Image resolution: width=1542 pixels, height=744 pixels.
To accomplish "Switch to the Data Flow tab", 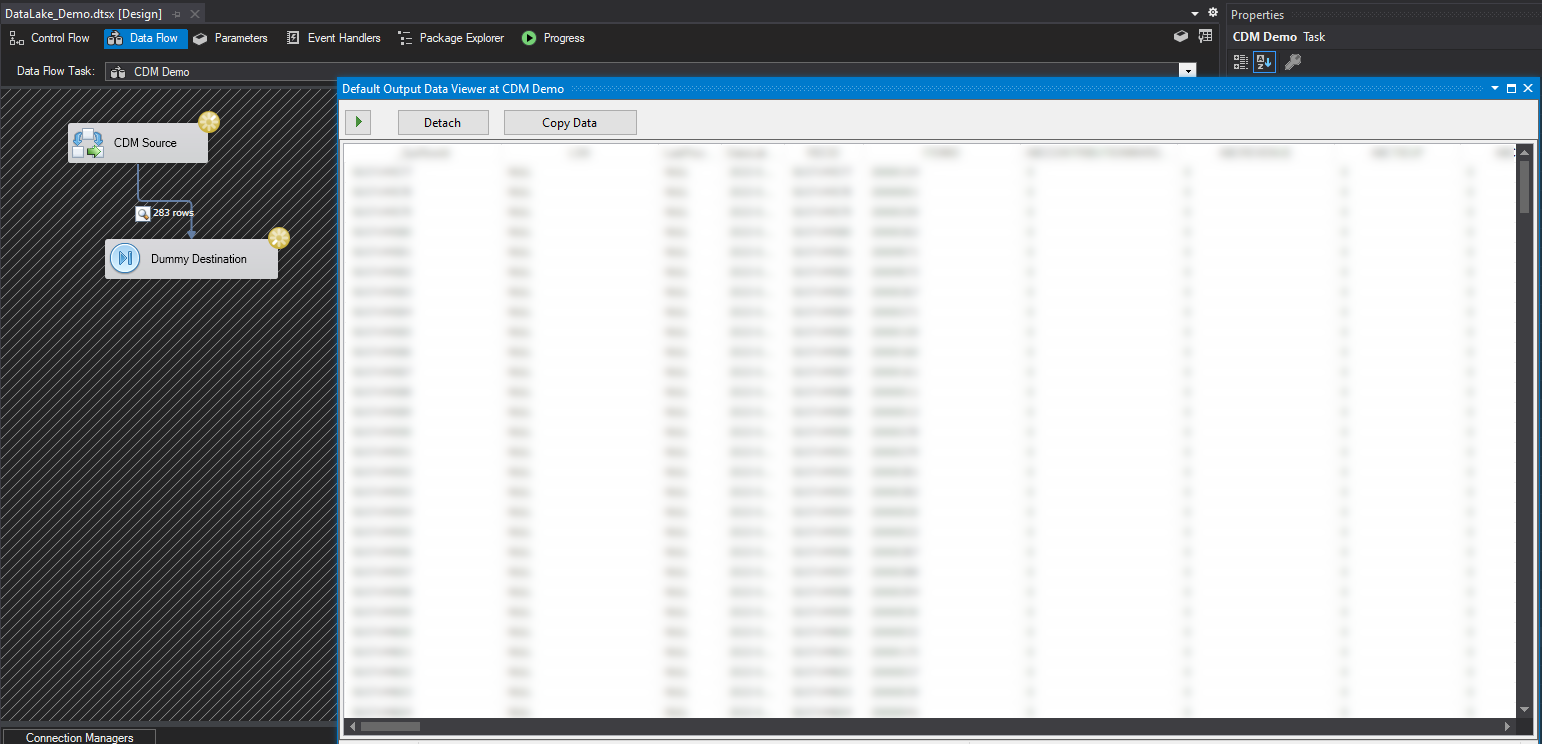I will click(x=146, y=38).
